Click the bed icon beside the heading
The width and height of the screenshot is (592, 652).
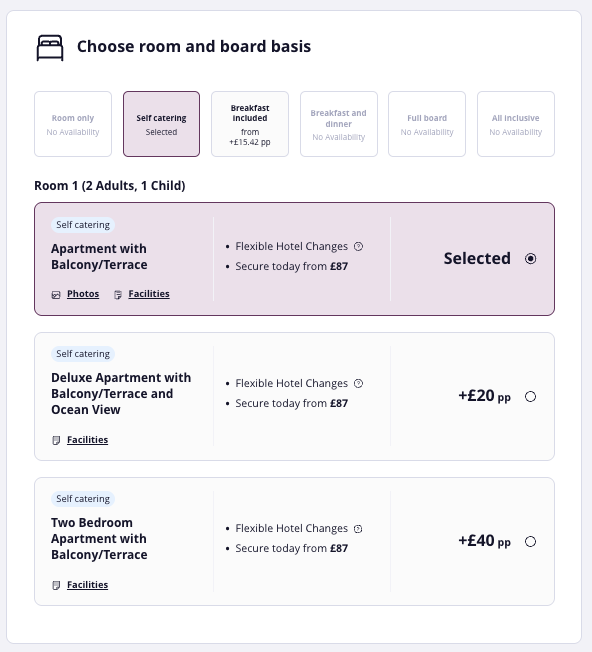50,48
